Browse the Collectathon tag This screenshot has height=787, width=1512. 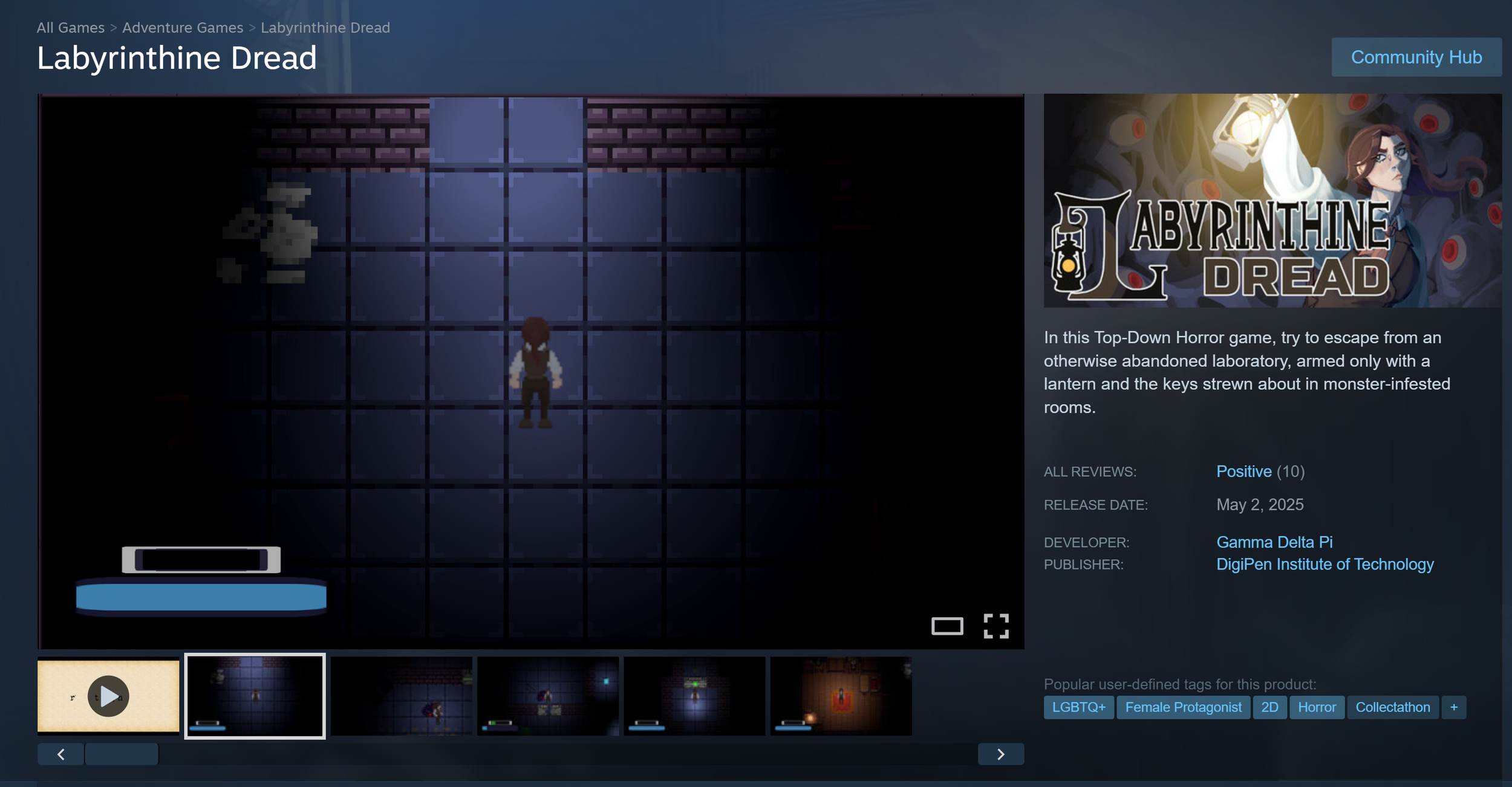pos(1392,707)
